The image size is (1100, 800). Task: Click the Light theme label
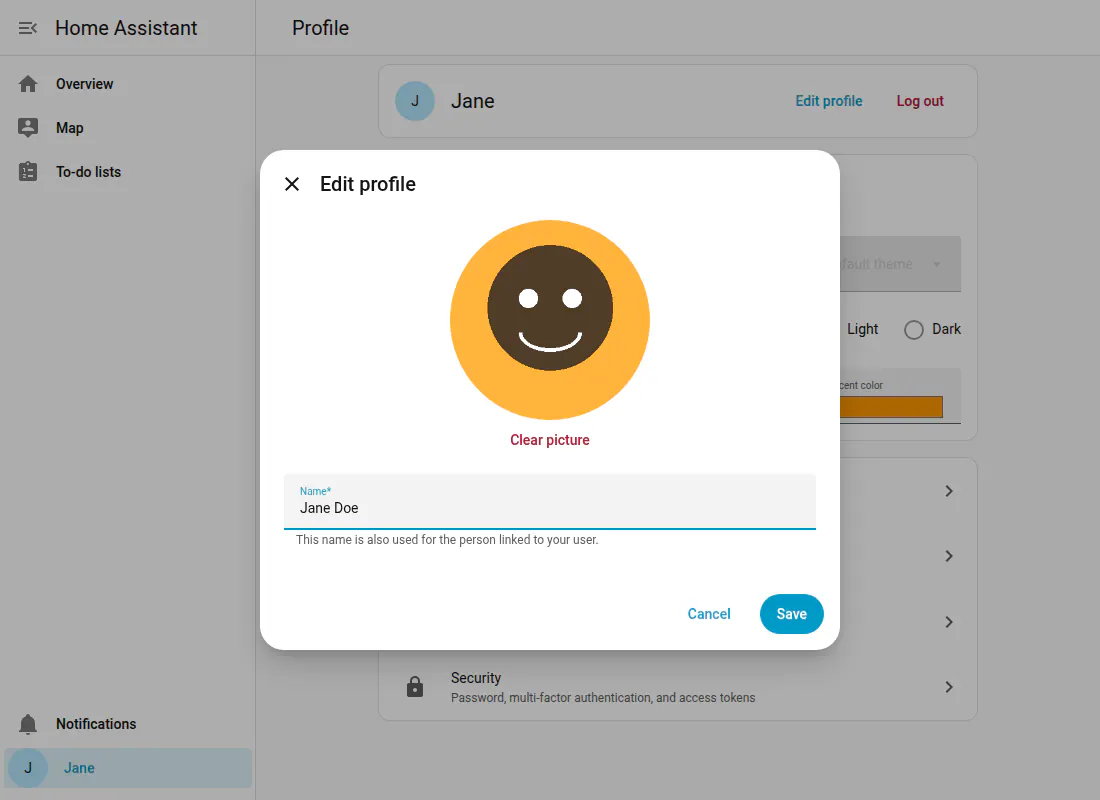(x=862, y=329)
